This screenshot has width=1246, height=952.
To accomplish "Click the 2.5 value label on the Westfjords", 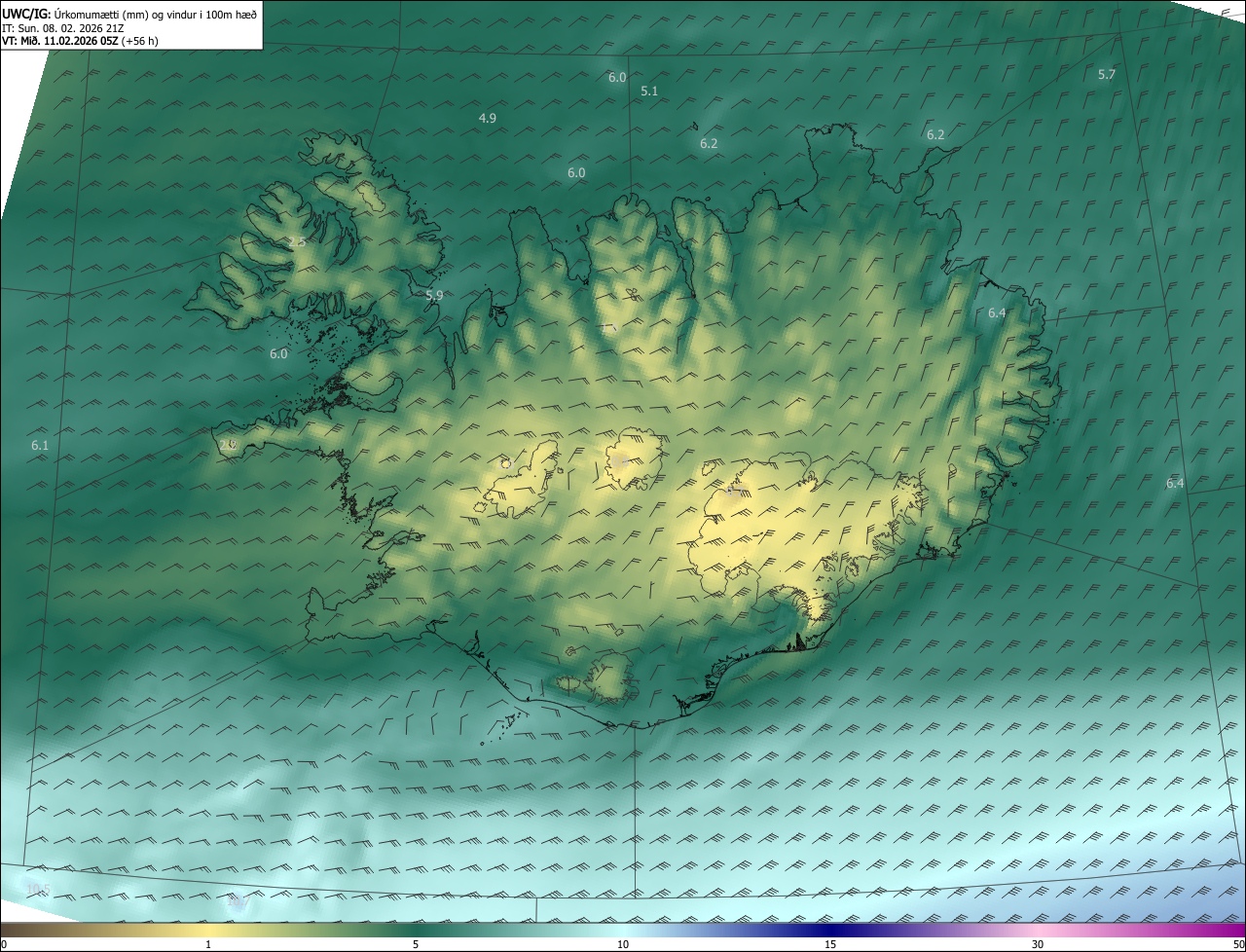I will coord(297,242).
